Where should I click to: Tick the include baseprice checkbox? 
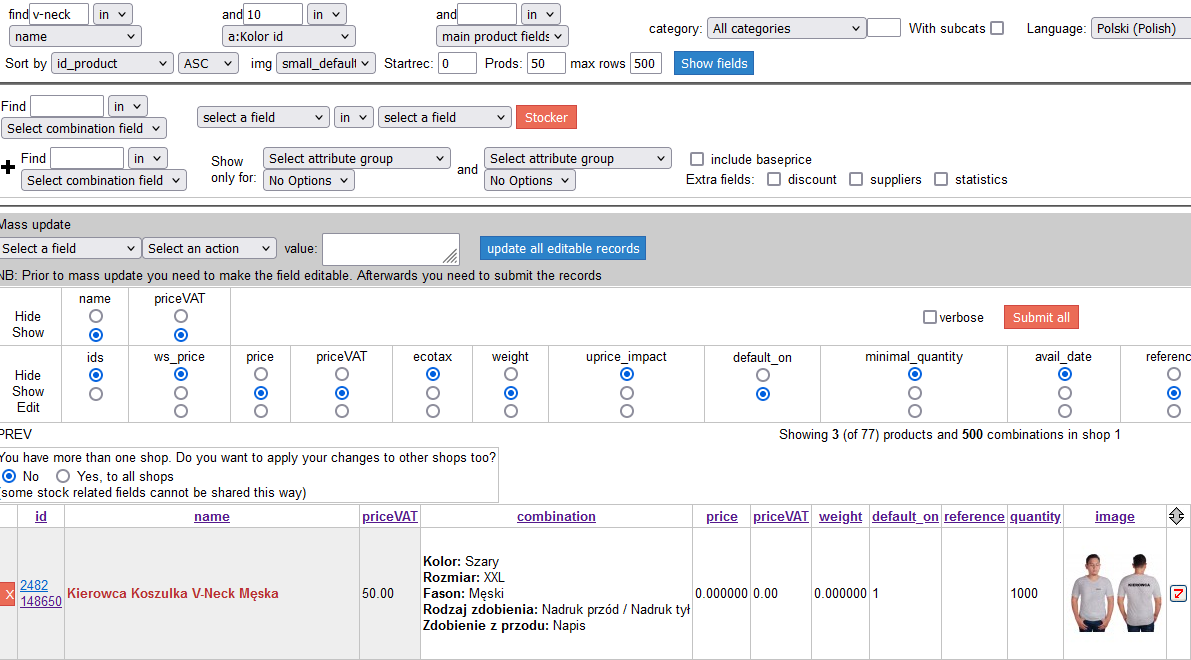tap(697, 159)
